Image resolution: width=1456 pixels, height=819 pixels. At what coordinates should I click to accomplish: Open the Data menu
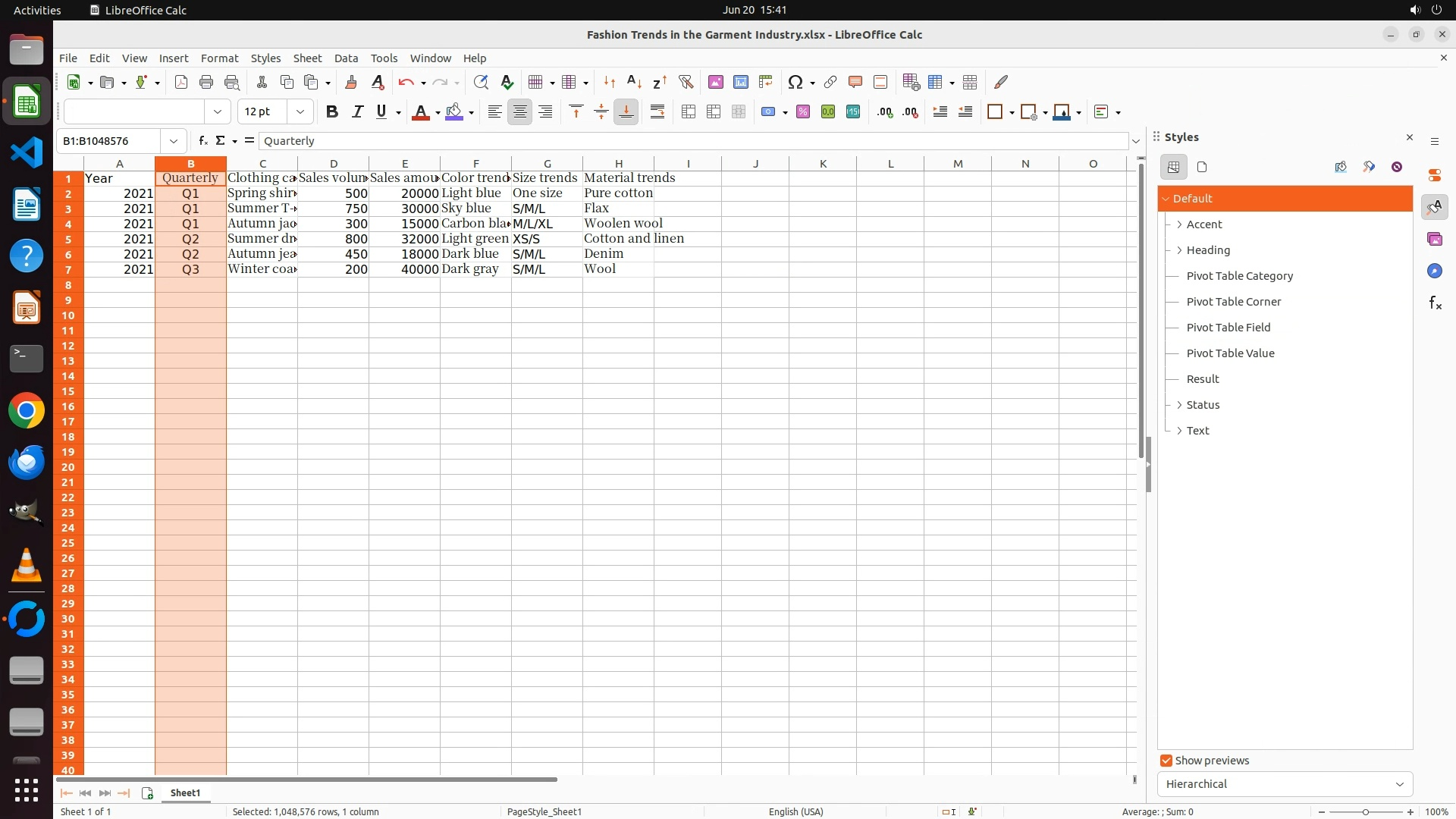(x=346, y=58)
